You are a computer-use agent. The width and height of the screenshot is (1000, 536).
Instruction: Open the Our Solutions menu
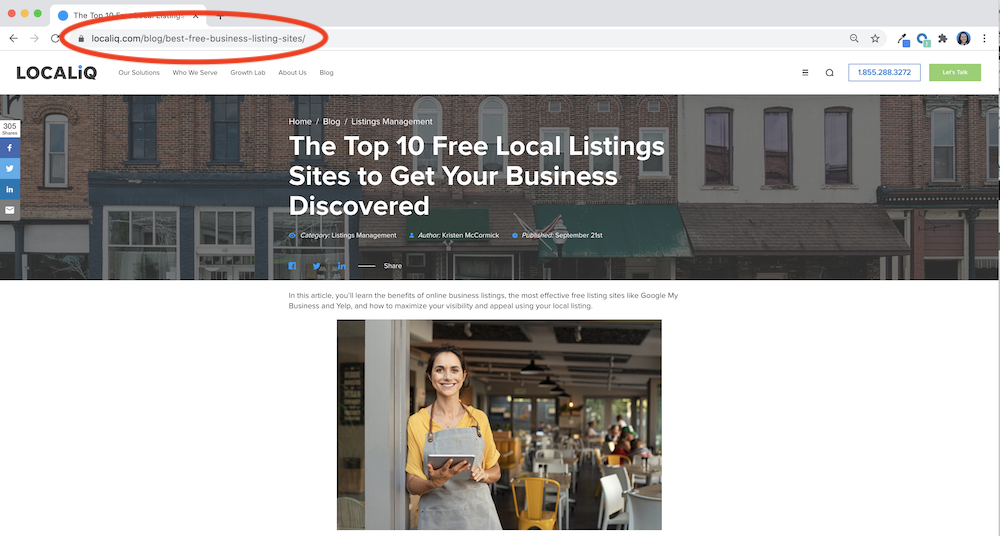pos(139,73)
